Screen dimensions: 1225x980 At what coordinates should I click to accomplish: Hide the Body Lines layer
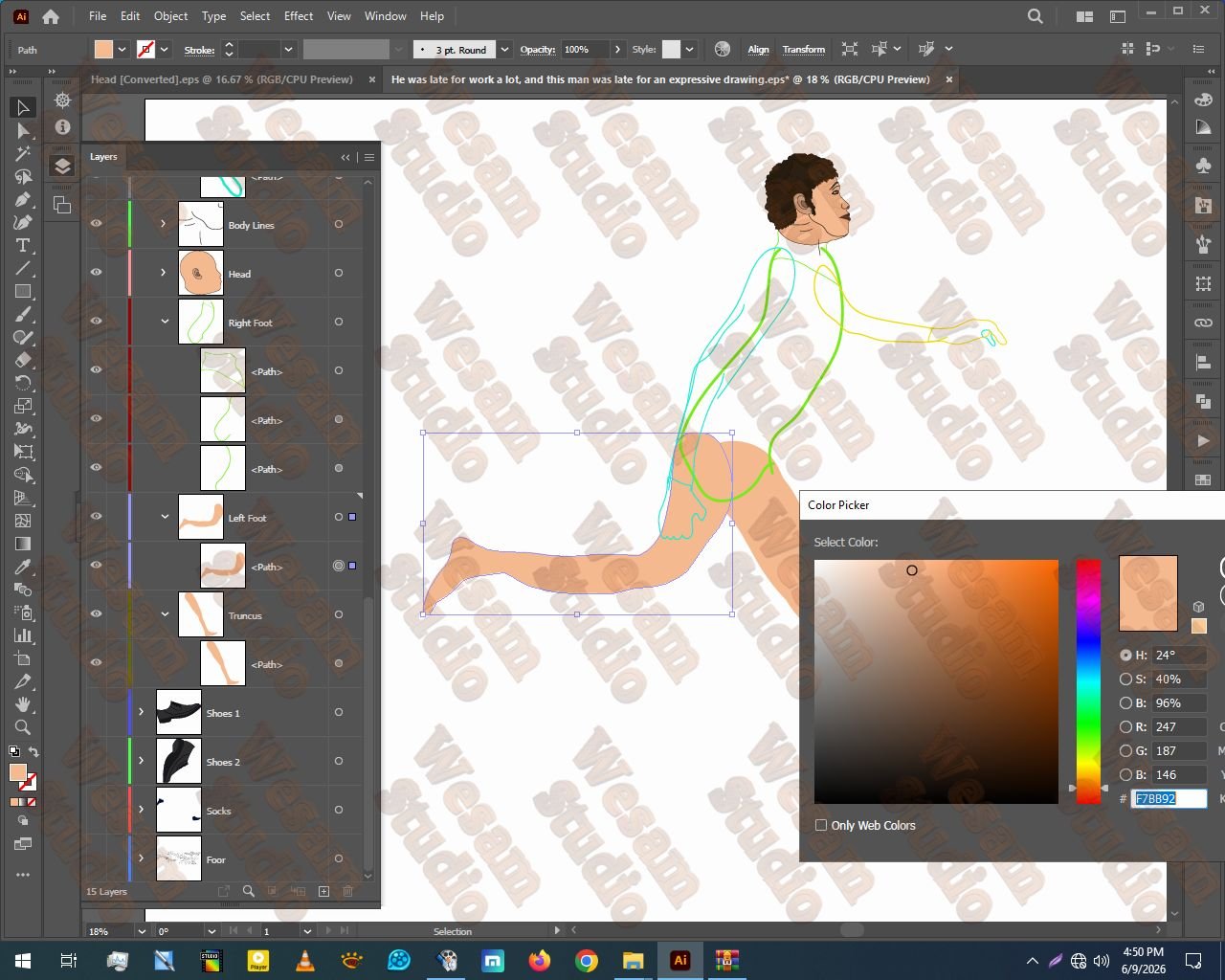96,224
